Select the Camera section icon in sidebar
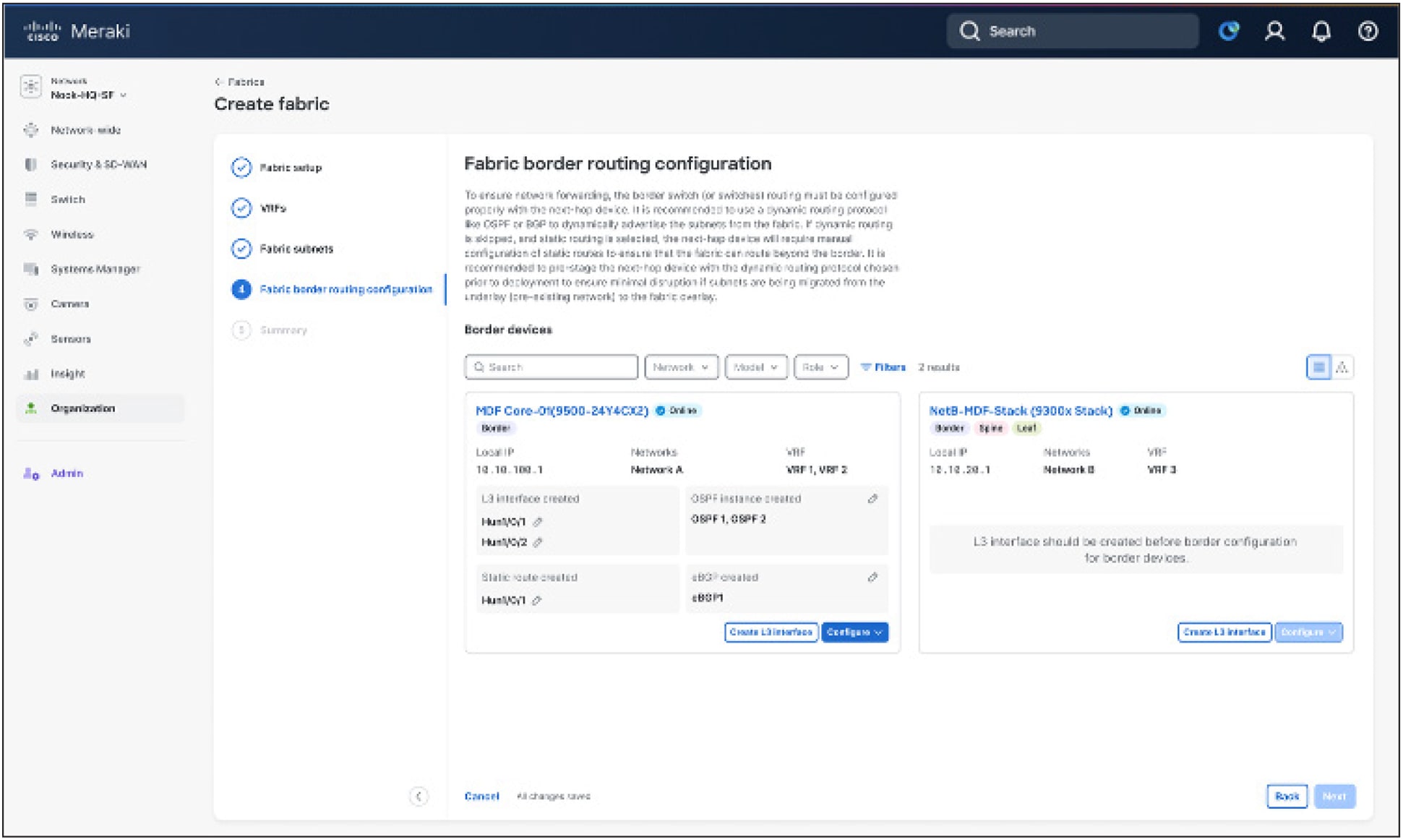1403x840 pixels. point(30,304)
